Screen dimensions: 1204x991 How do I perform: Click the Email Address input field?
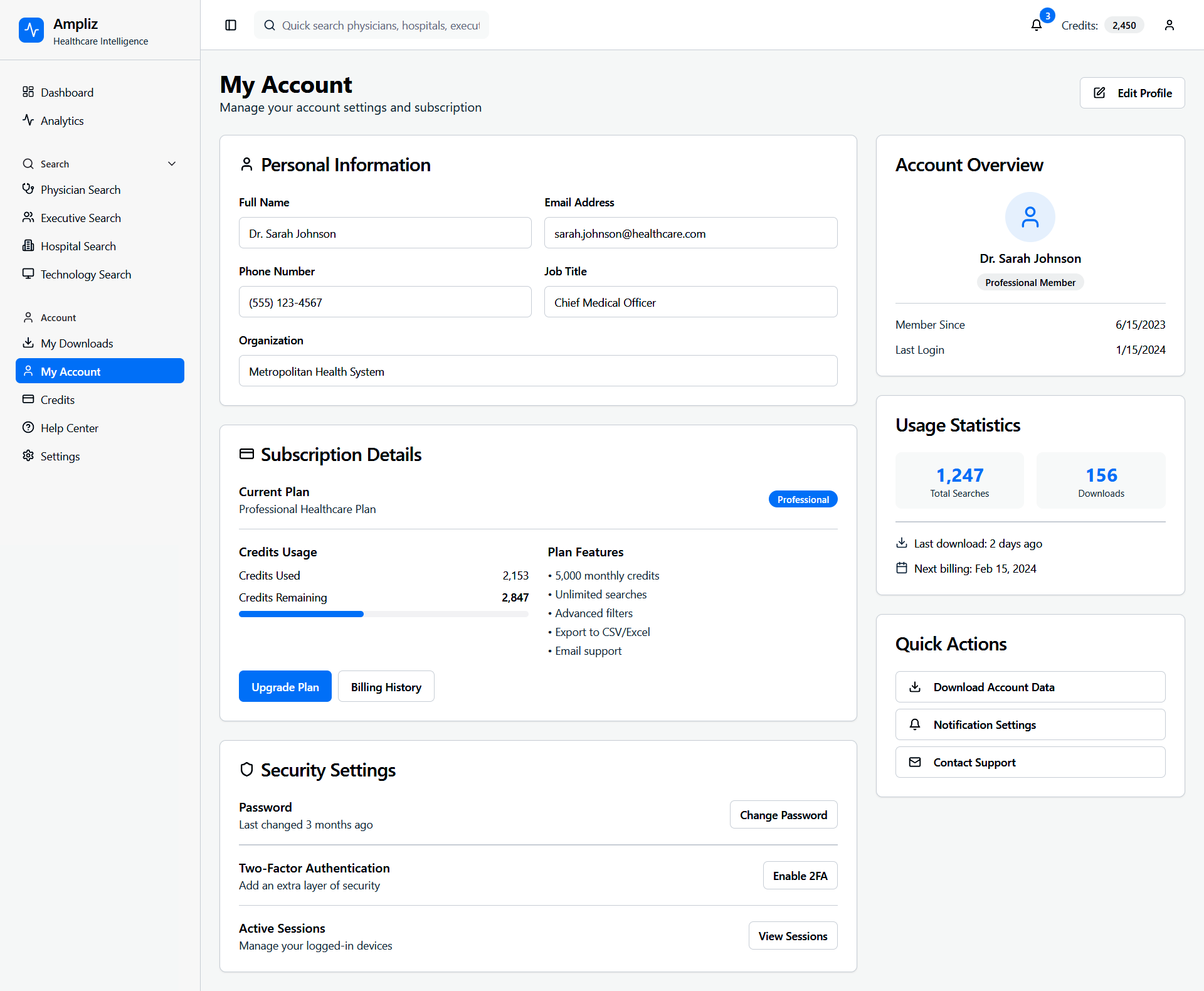690,233
